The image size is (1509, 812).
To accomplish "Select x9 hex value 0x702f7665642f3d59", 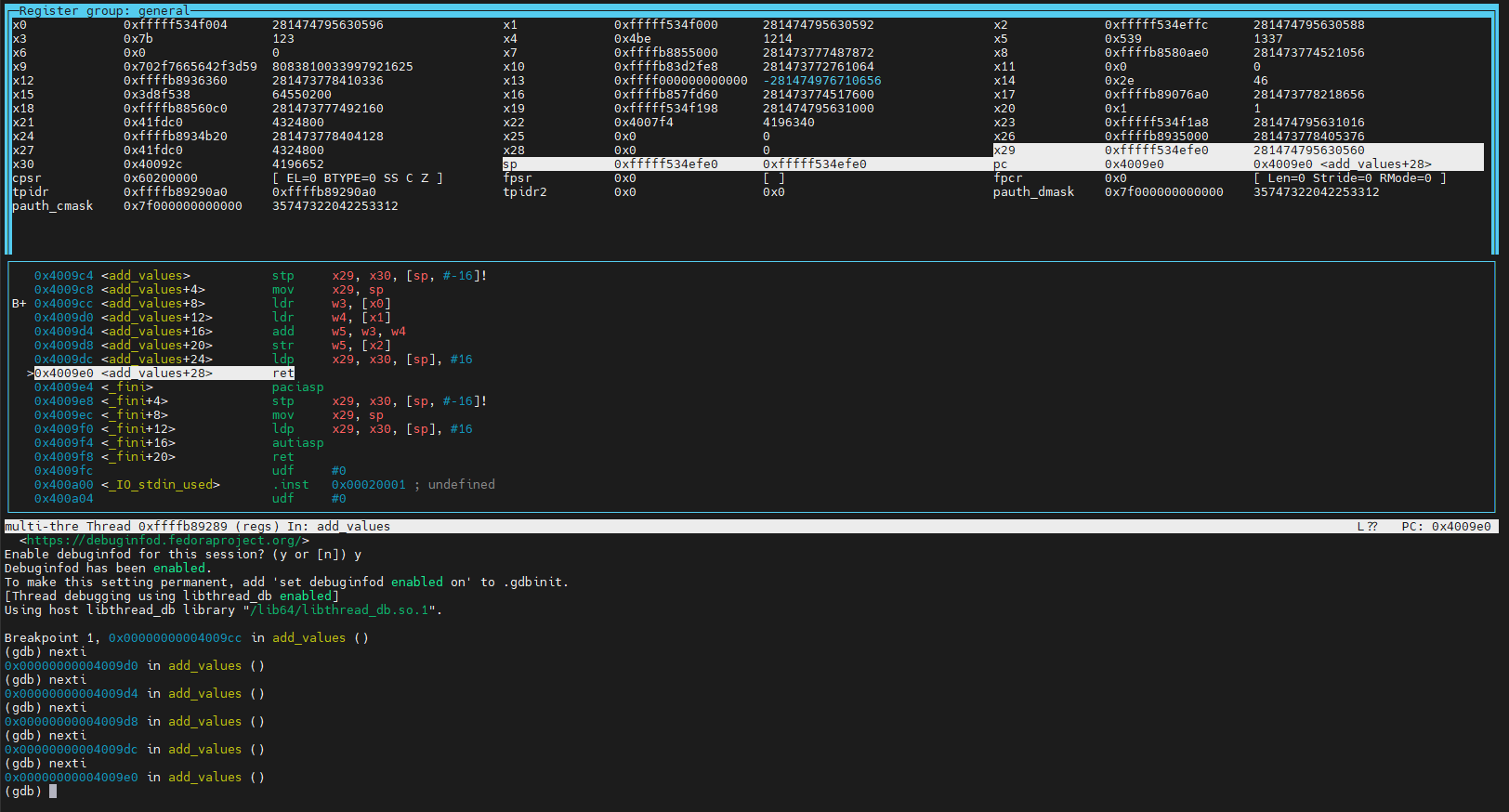I will (190, 67).
